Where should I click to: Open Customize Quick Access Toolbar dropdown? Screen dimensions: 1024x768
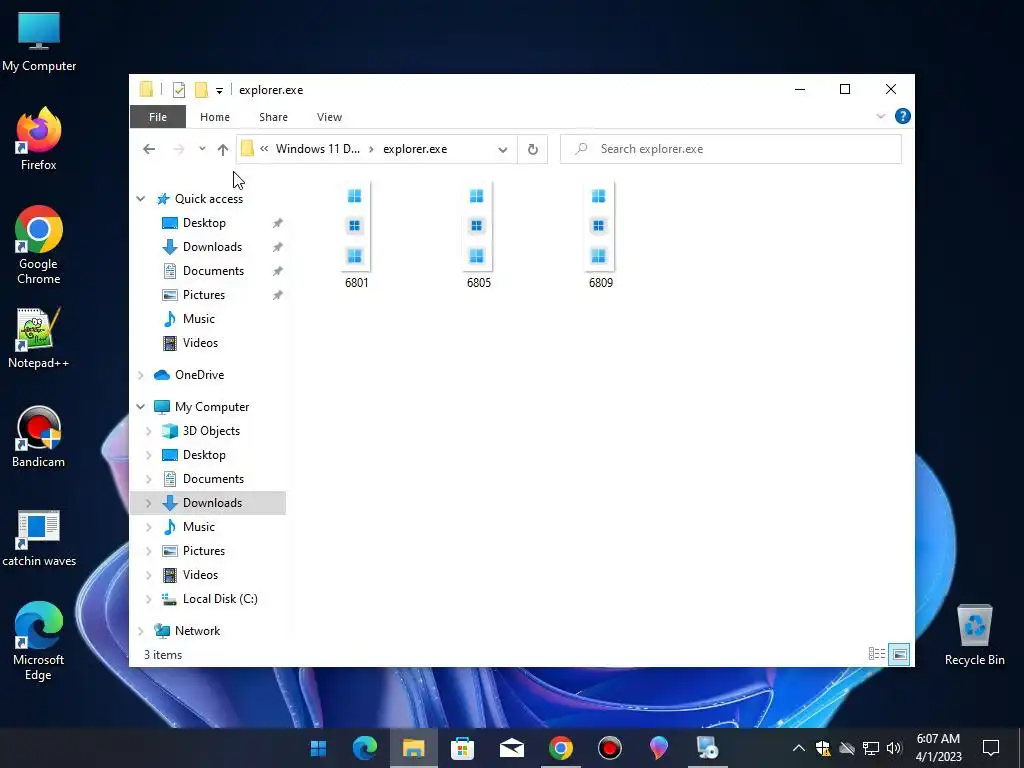(x=219, y=91)
